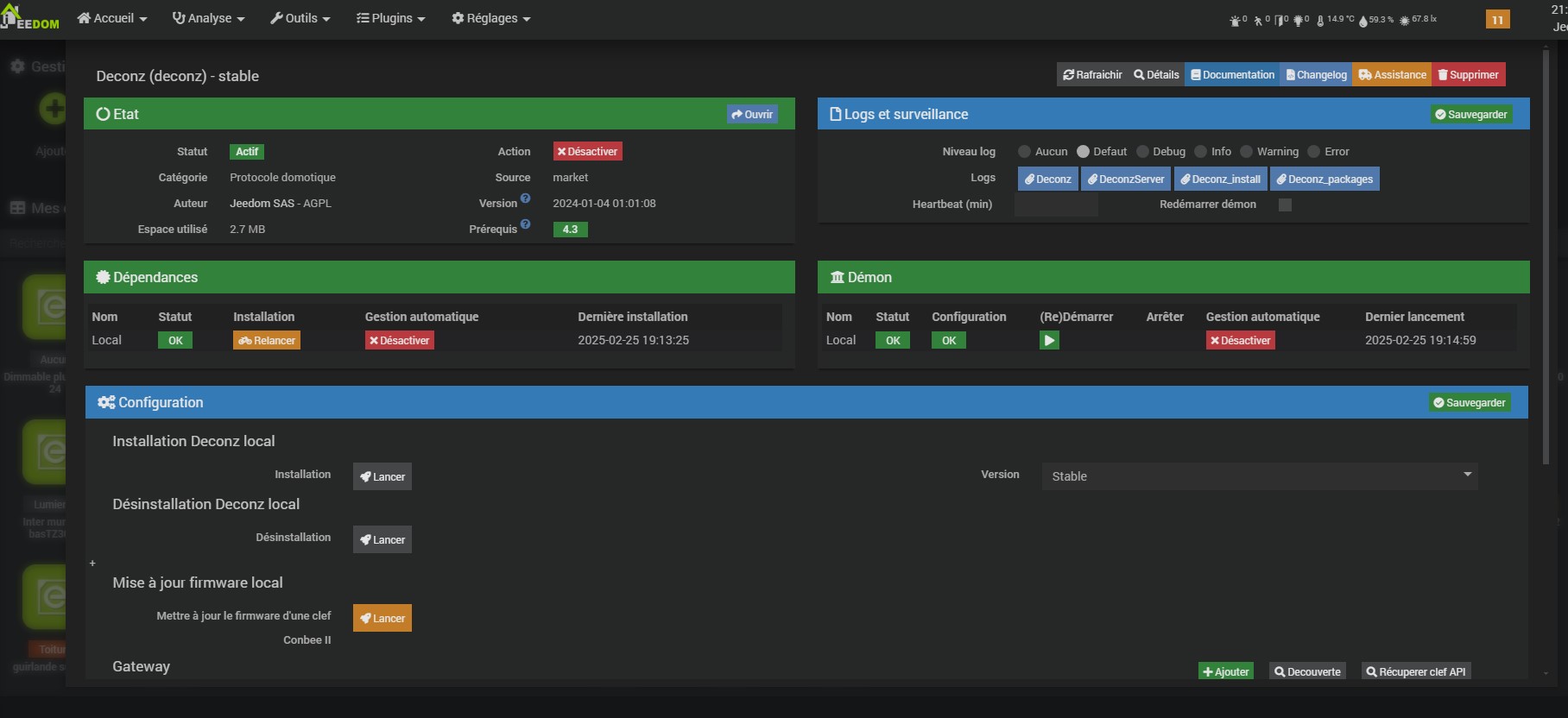The width and height of the screenshot is (1568, 718).
Task: Click the page vertical scrollbar
Action: click(1546, 256)
